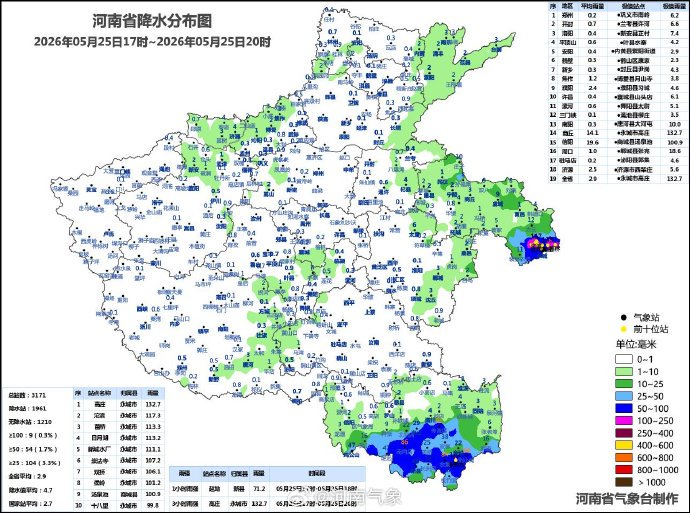
Task: Click the 三门峡 region name in row 12
Action: [567, 115]
